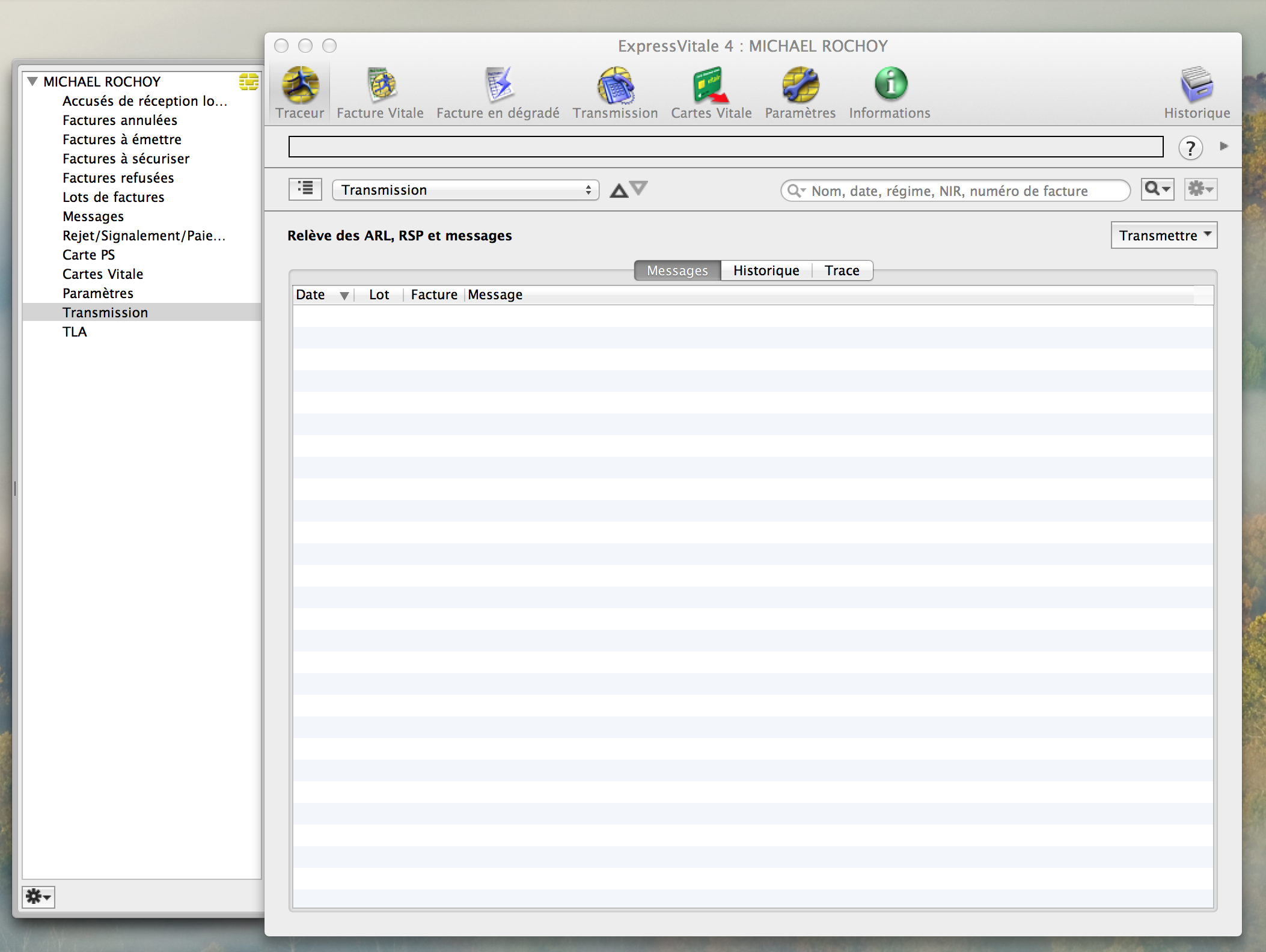Click the long empty status field
Viewport: 1266px width, 952px height.
(726, 147)
